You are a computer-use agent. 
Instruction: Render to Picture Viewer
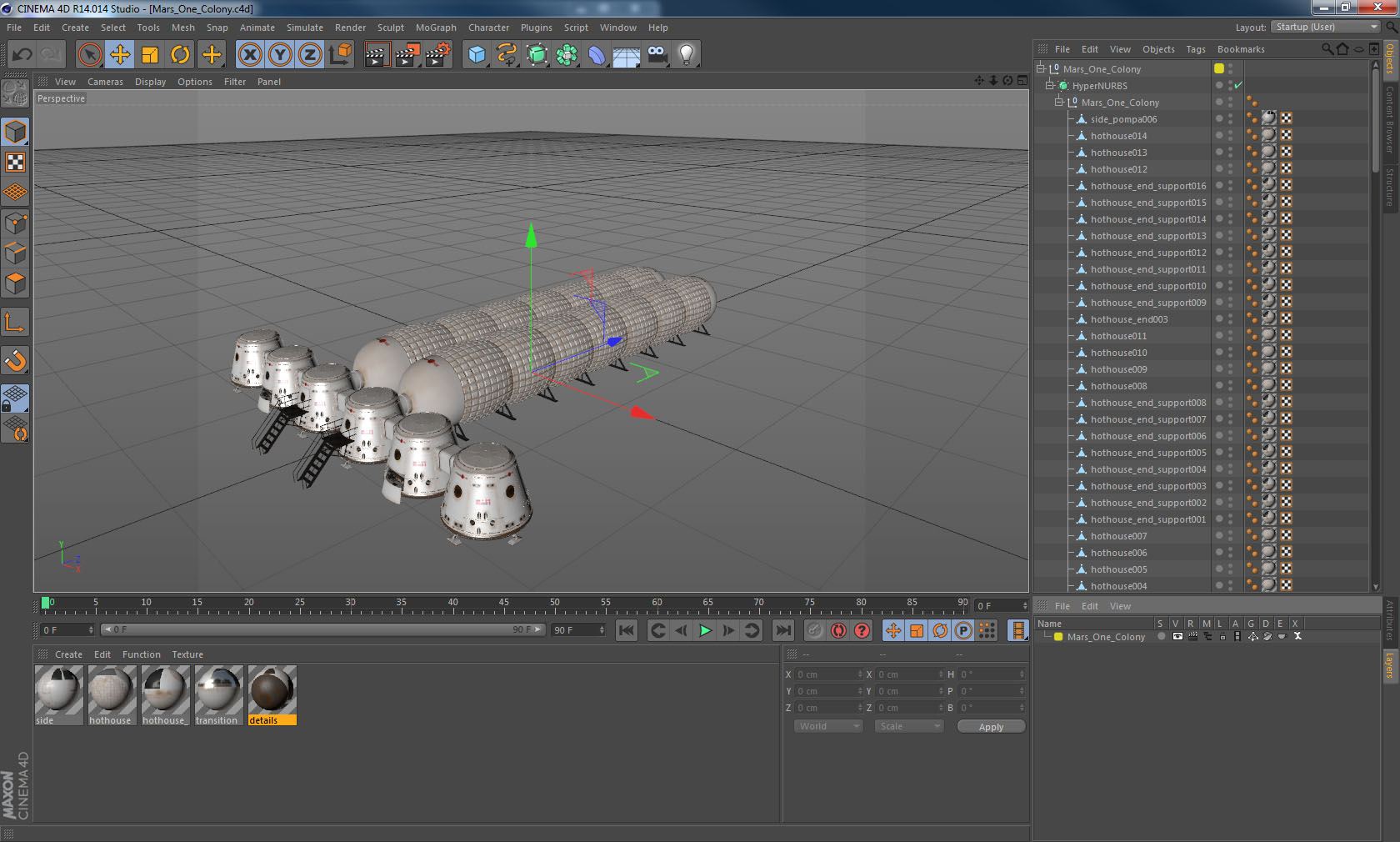click(x=407, y=55)
